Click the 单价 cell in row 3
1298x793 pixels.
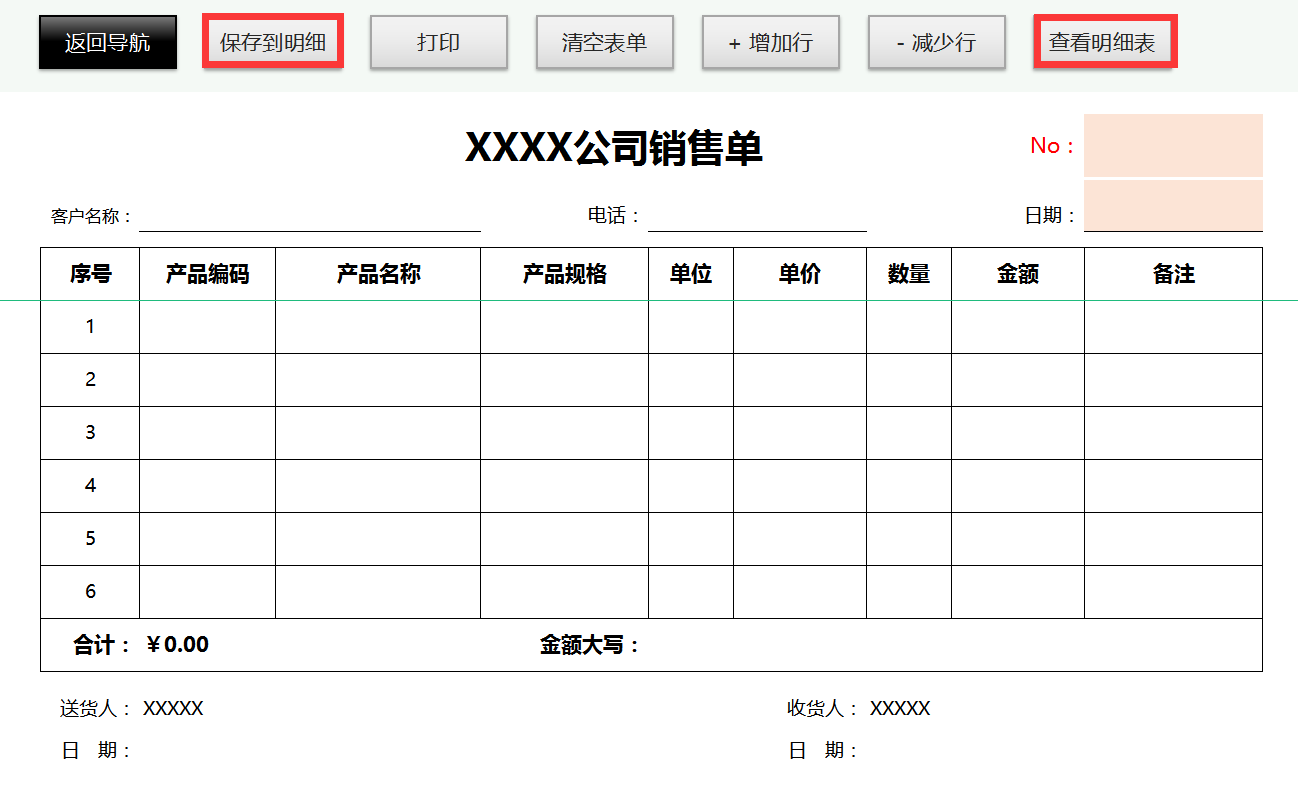(800, 433)
